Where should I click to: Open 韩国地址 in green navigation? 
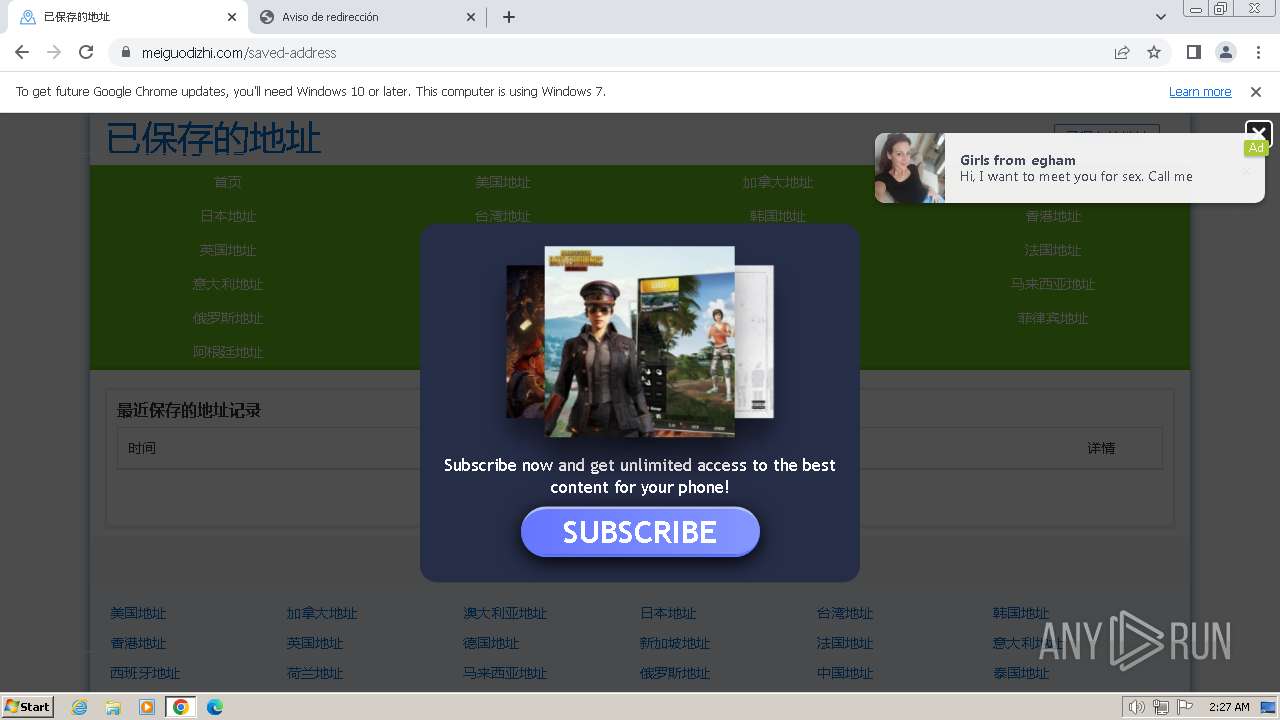(x=778, y=216)
